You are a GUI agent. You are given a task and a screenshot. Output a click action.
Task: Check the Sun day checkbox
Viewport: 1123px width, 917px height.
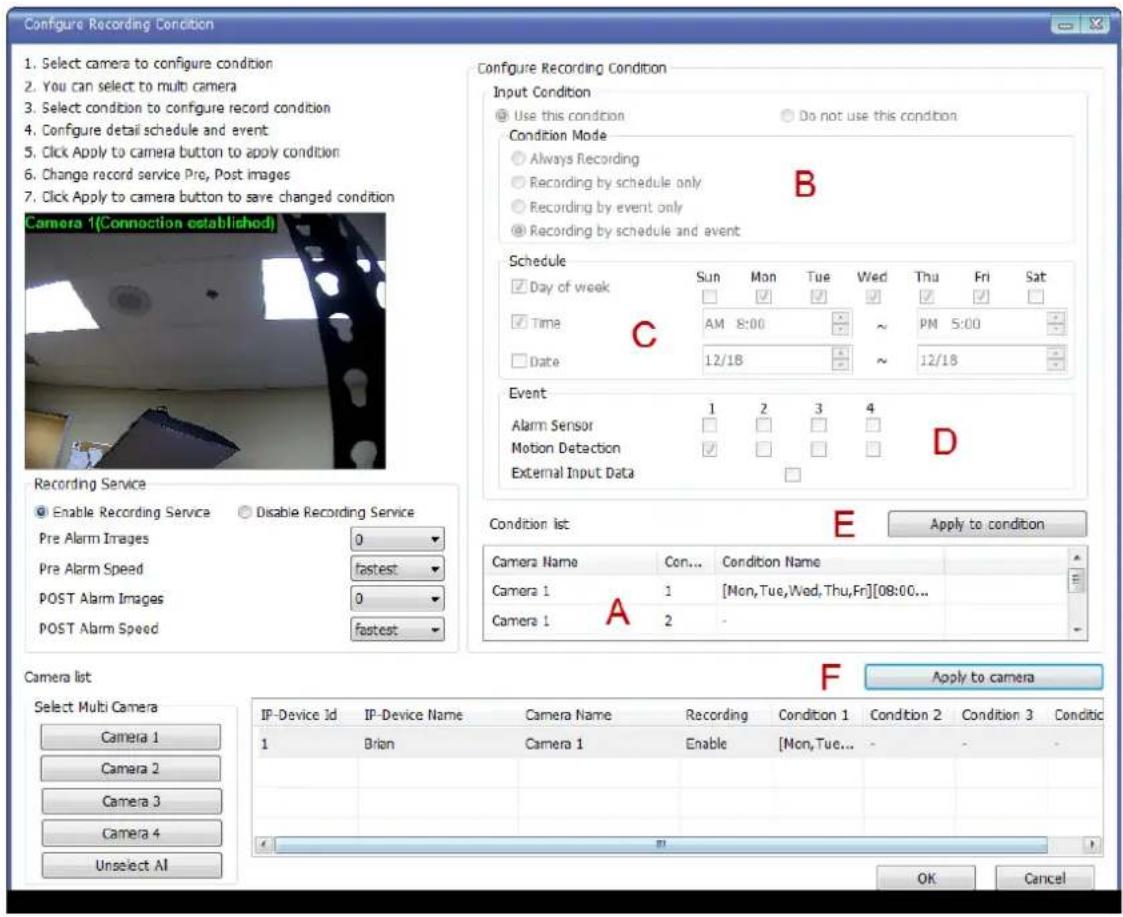point(709,297)
